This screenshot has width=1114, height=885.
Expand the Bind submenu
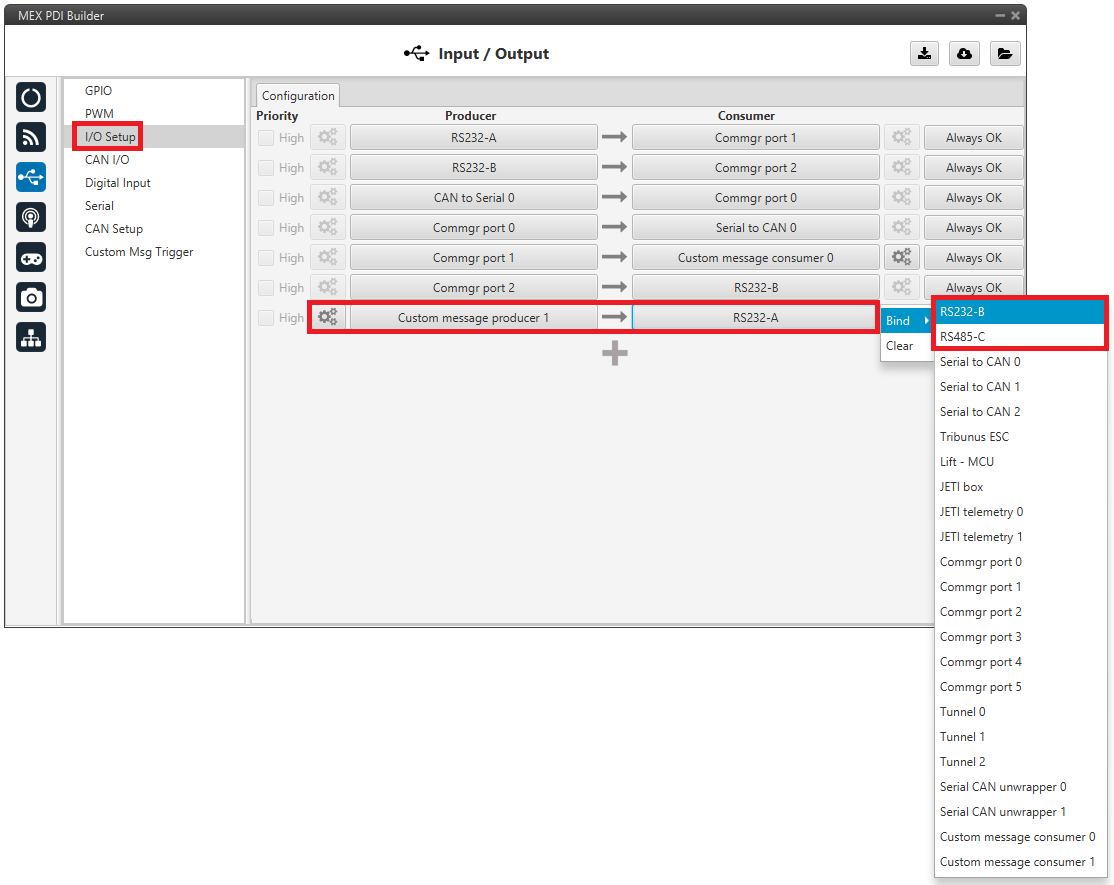click(905, 321)
